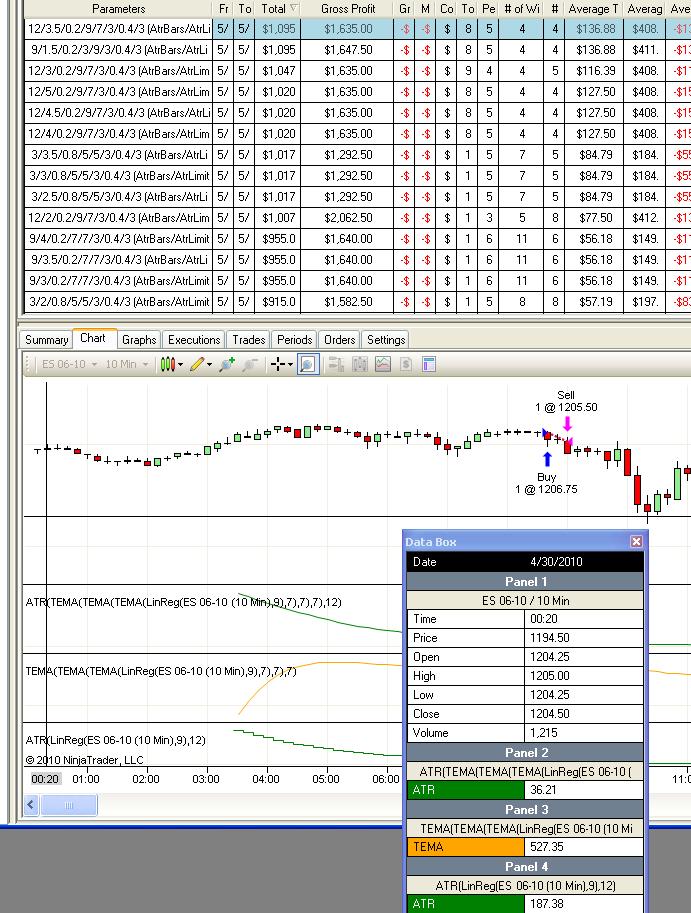Viewport: 691px width, 913px height.
Task: Open the Periods tab
Action: pos(295,340)
